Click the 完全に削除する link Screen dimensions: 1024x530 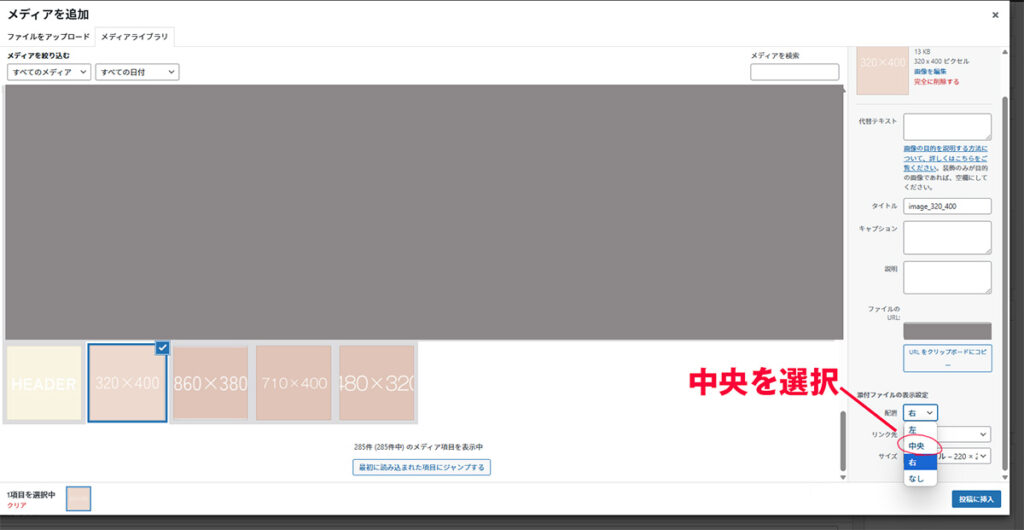point(936,81)
